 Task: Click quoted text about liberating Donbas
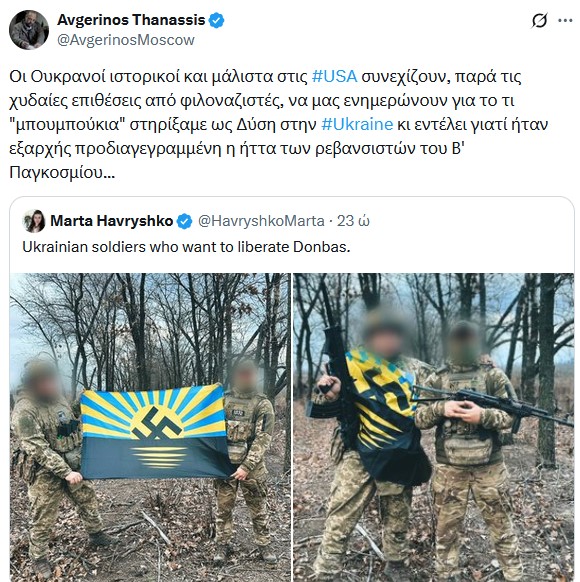(186, 247)
